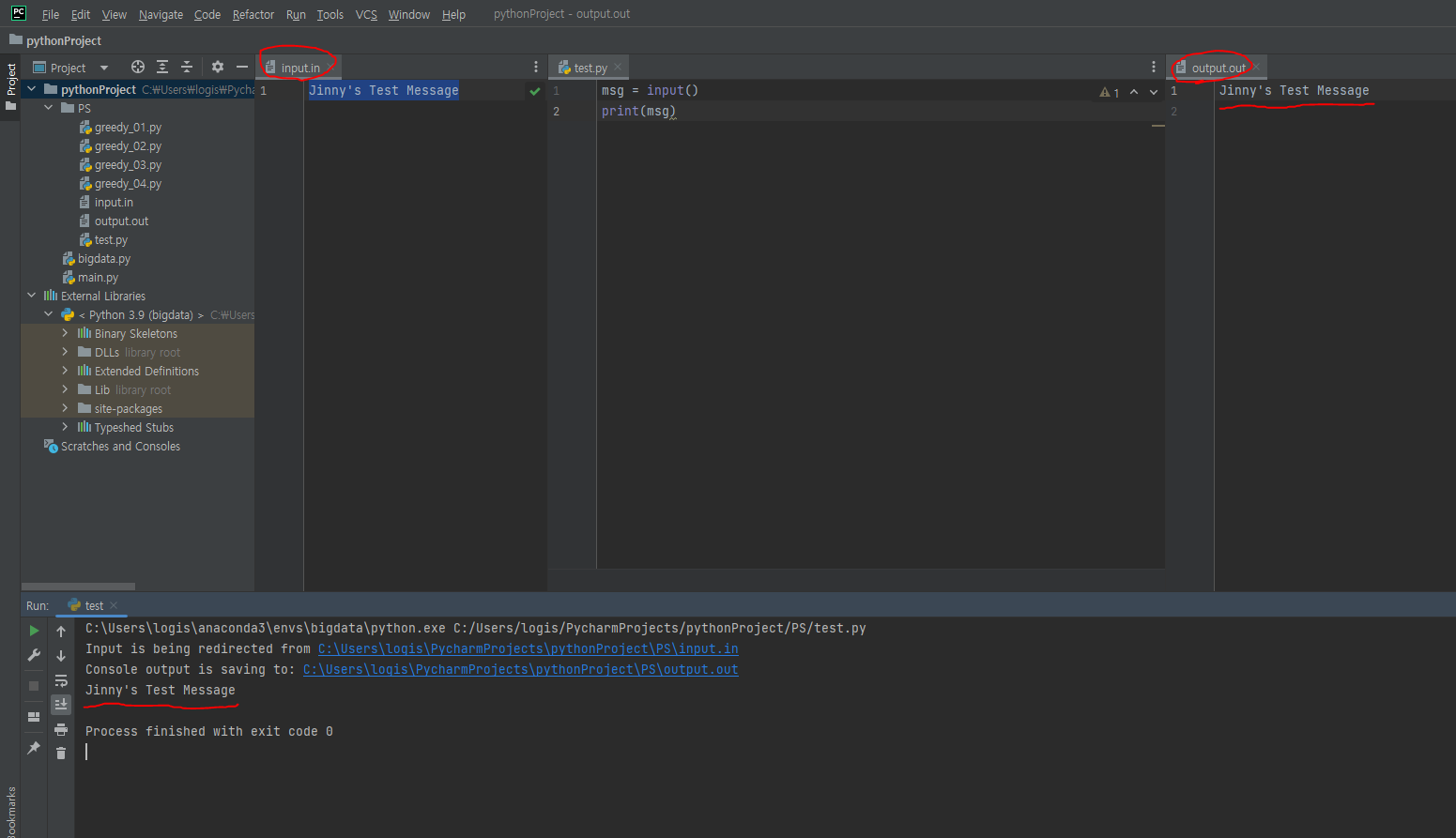Open the Navigate menu
The image size is (1456, 838).
coord(161,14)
